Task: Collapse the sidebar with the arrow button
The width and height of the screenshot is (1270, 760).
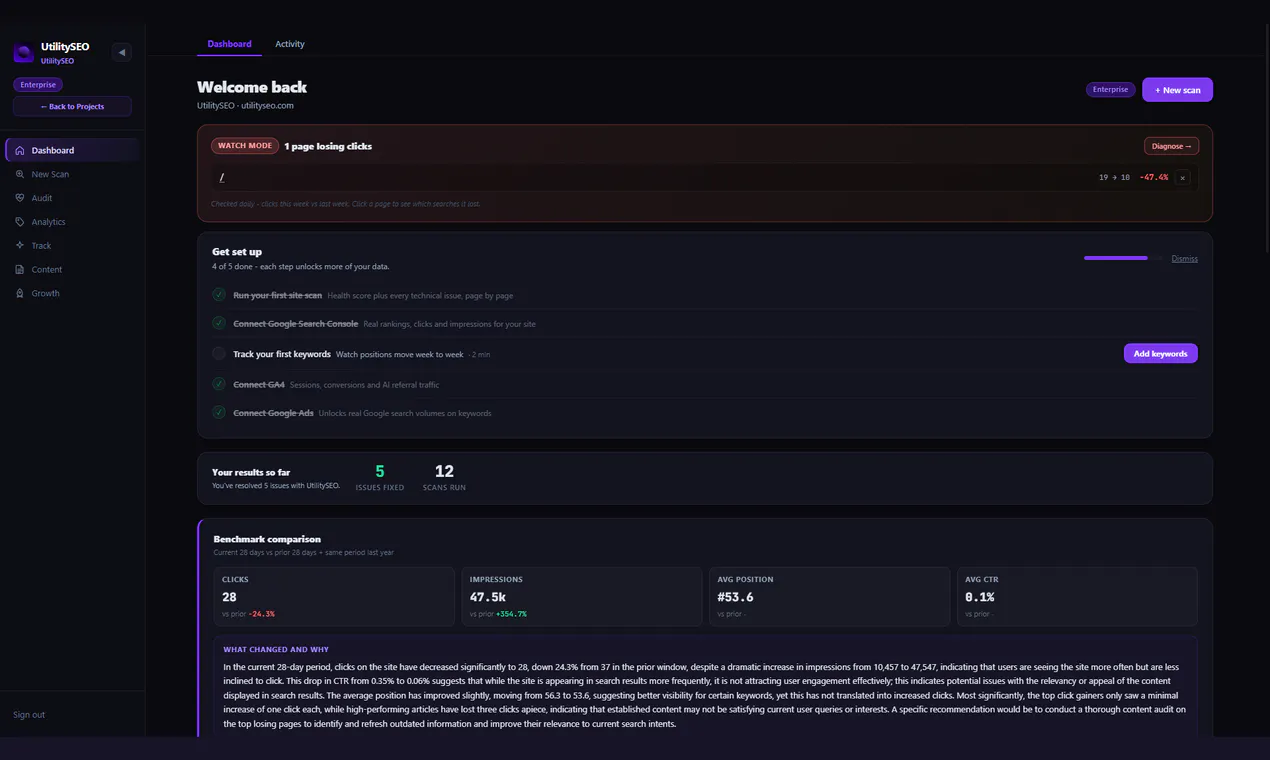Action: pyautogui.click(x=122, y=52)
